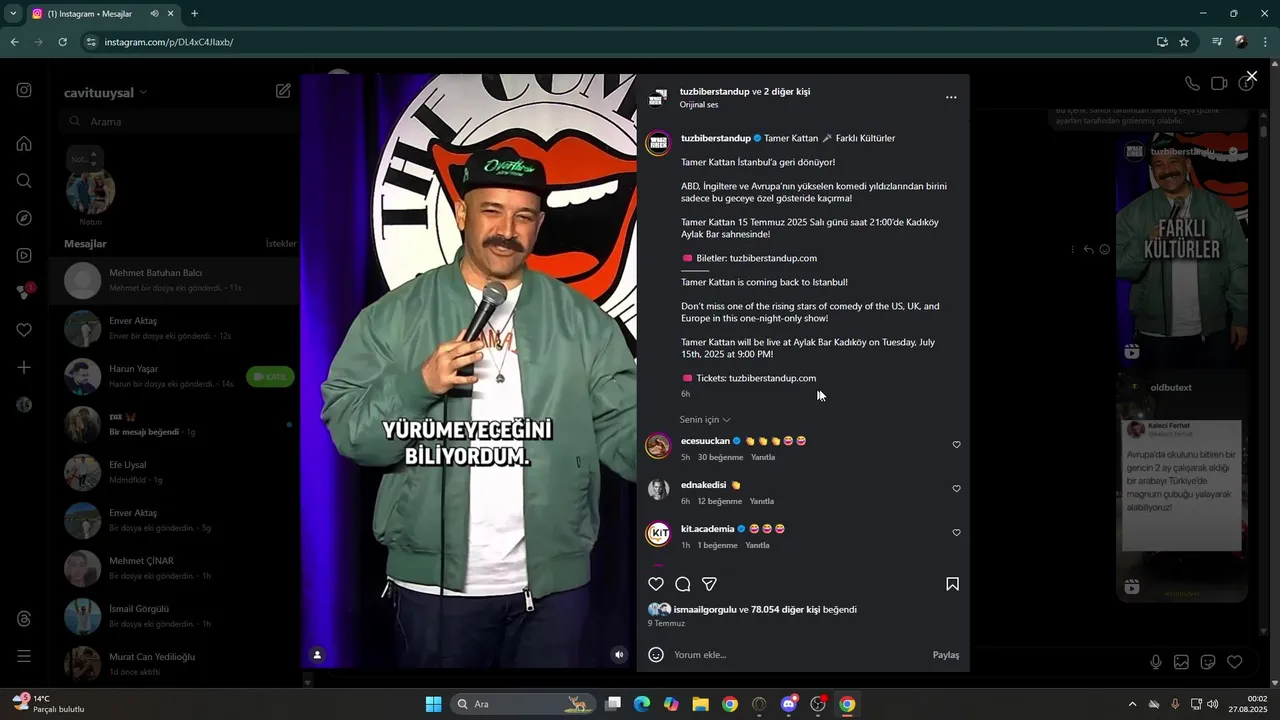Show tagged people icon on video
Viewport: 1280px width, 720px height.
pyautogui.click(x=317, y=655)
